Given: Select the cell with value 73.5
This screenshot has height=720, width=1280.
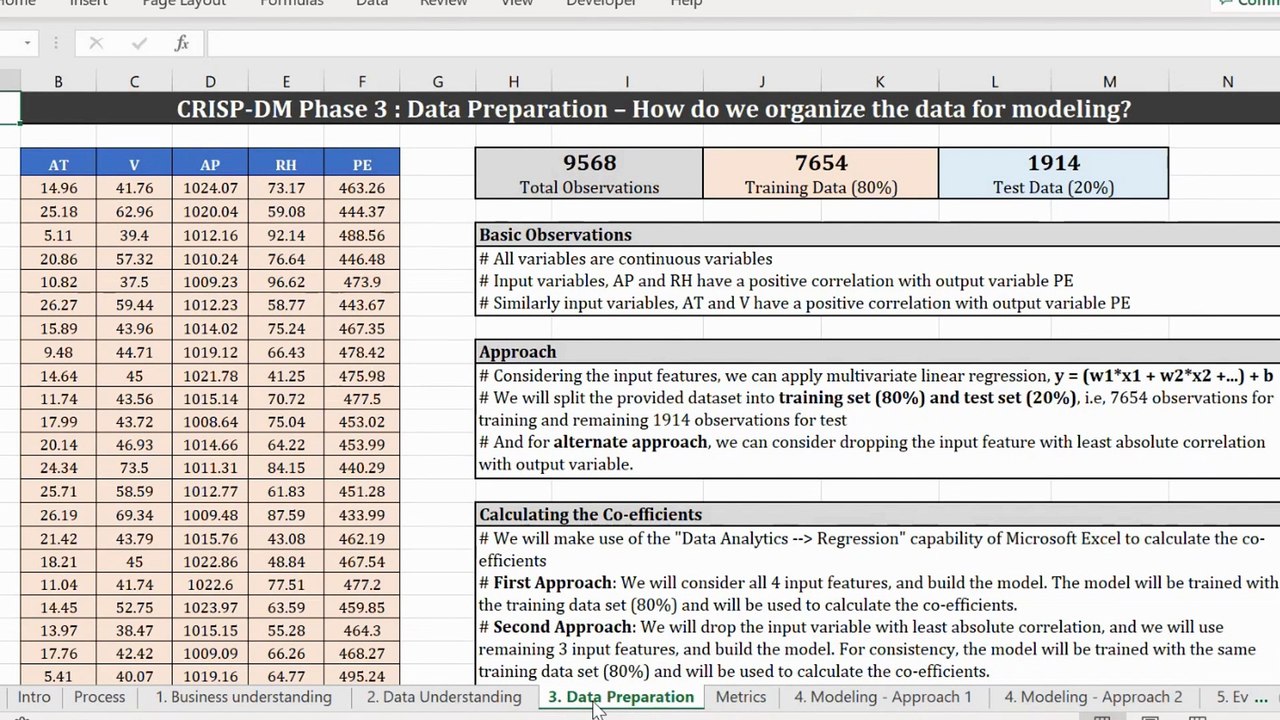Looking at the screenshot, I should [134, 468].
